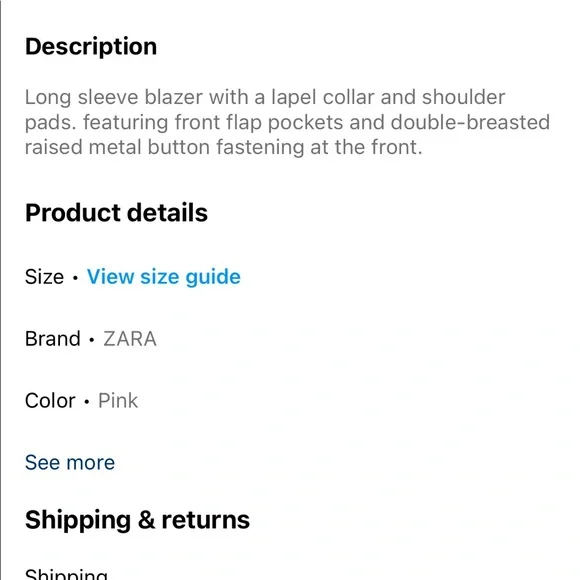Click the Size label
The image size is (580, 580).
click(x=44, y=277)
